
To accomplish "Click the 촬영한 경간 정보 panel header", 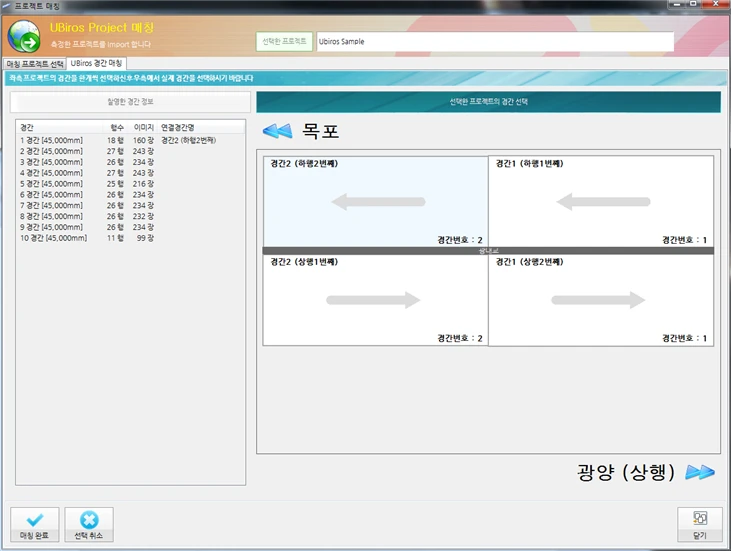I will [130, 102].
